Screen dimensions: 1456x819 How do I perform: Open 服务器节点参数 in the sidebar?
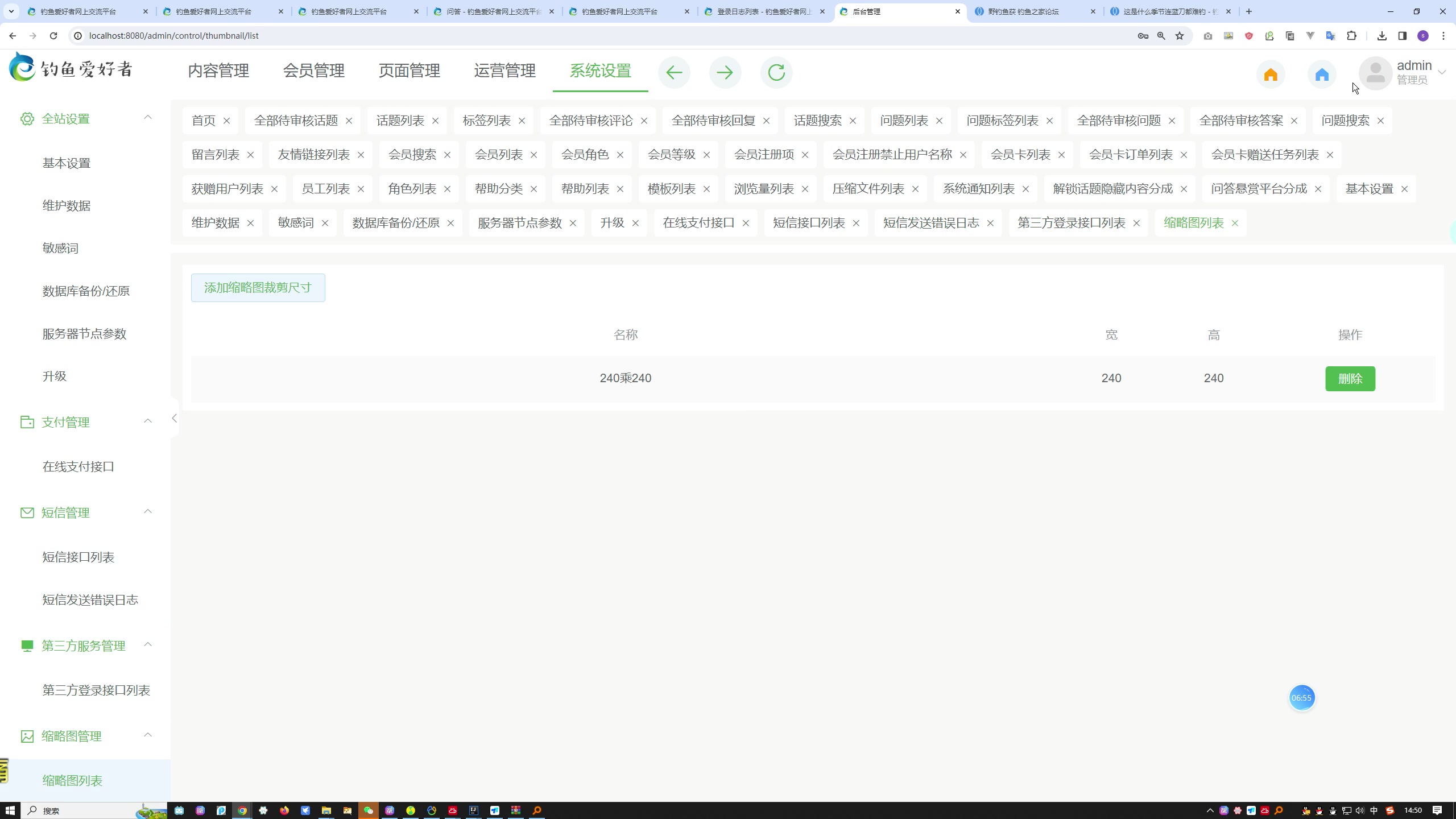(84, 334)
